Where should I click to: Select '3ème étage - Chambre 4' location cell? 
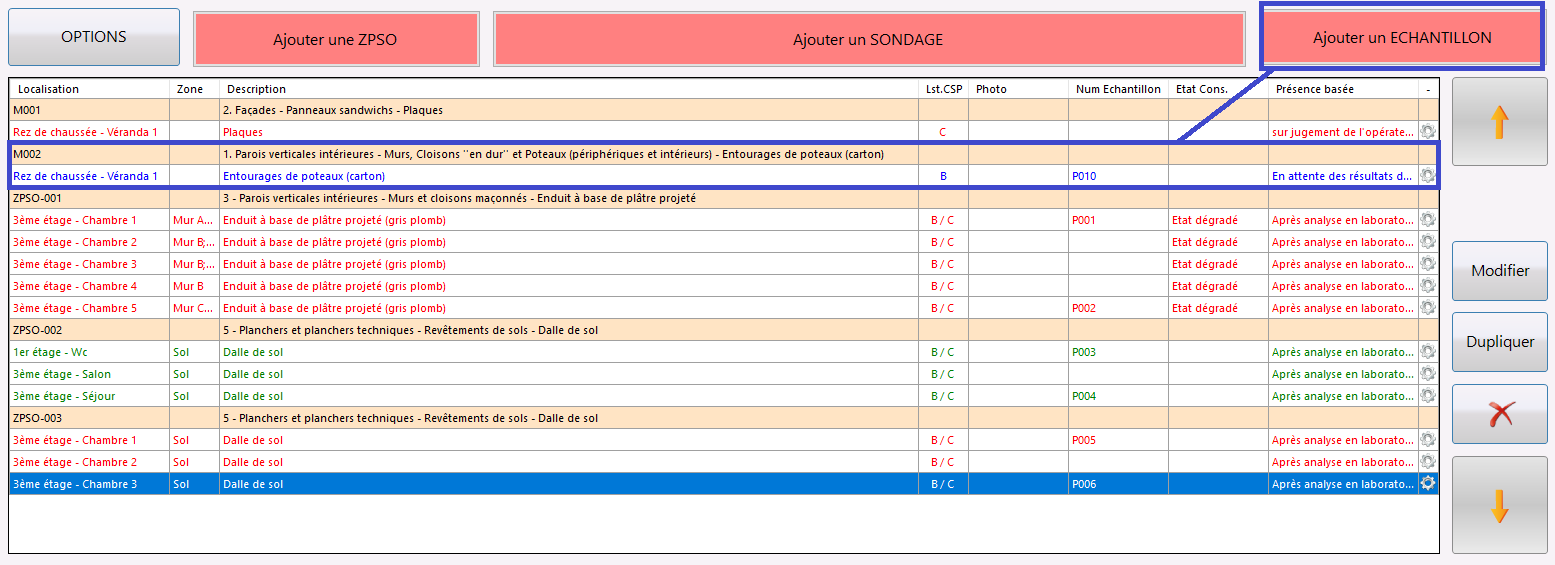[x=89, y=286]
